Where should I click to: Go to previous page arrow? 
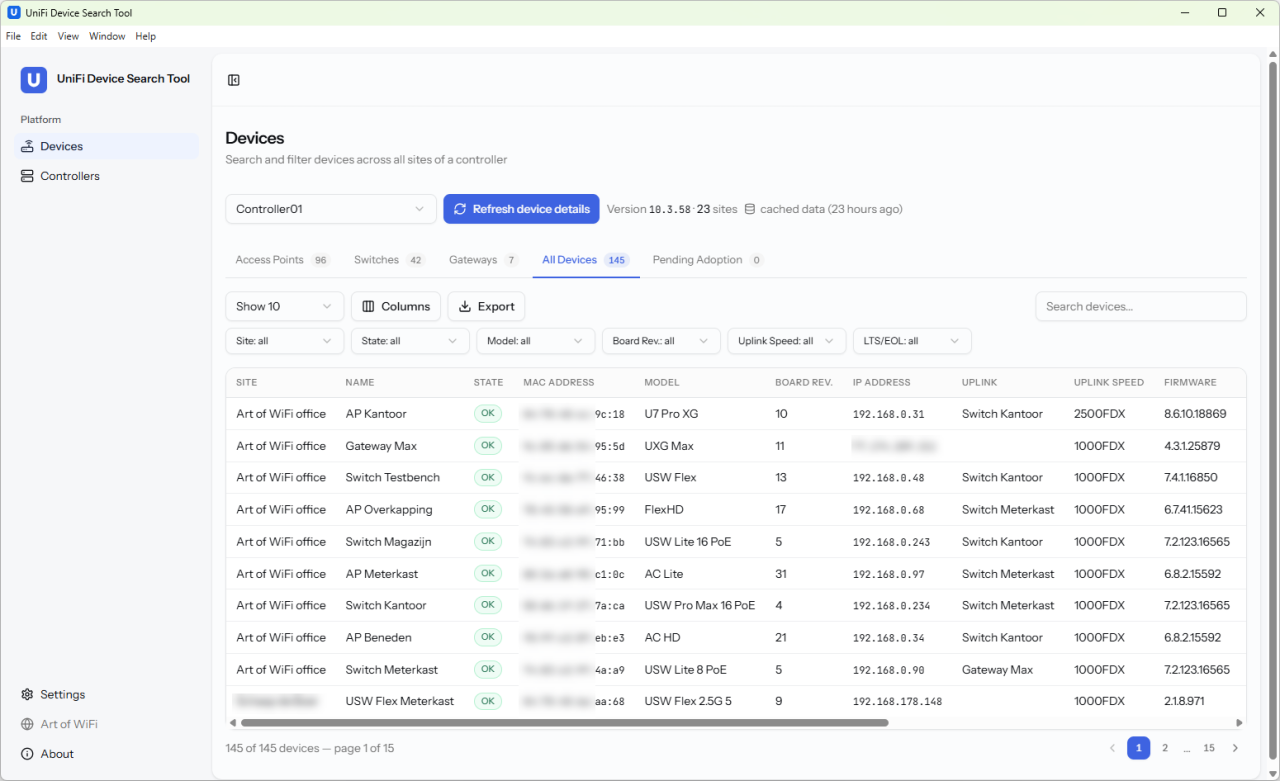[x=1112, y=748]
